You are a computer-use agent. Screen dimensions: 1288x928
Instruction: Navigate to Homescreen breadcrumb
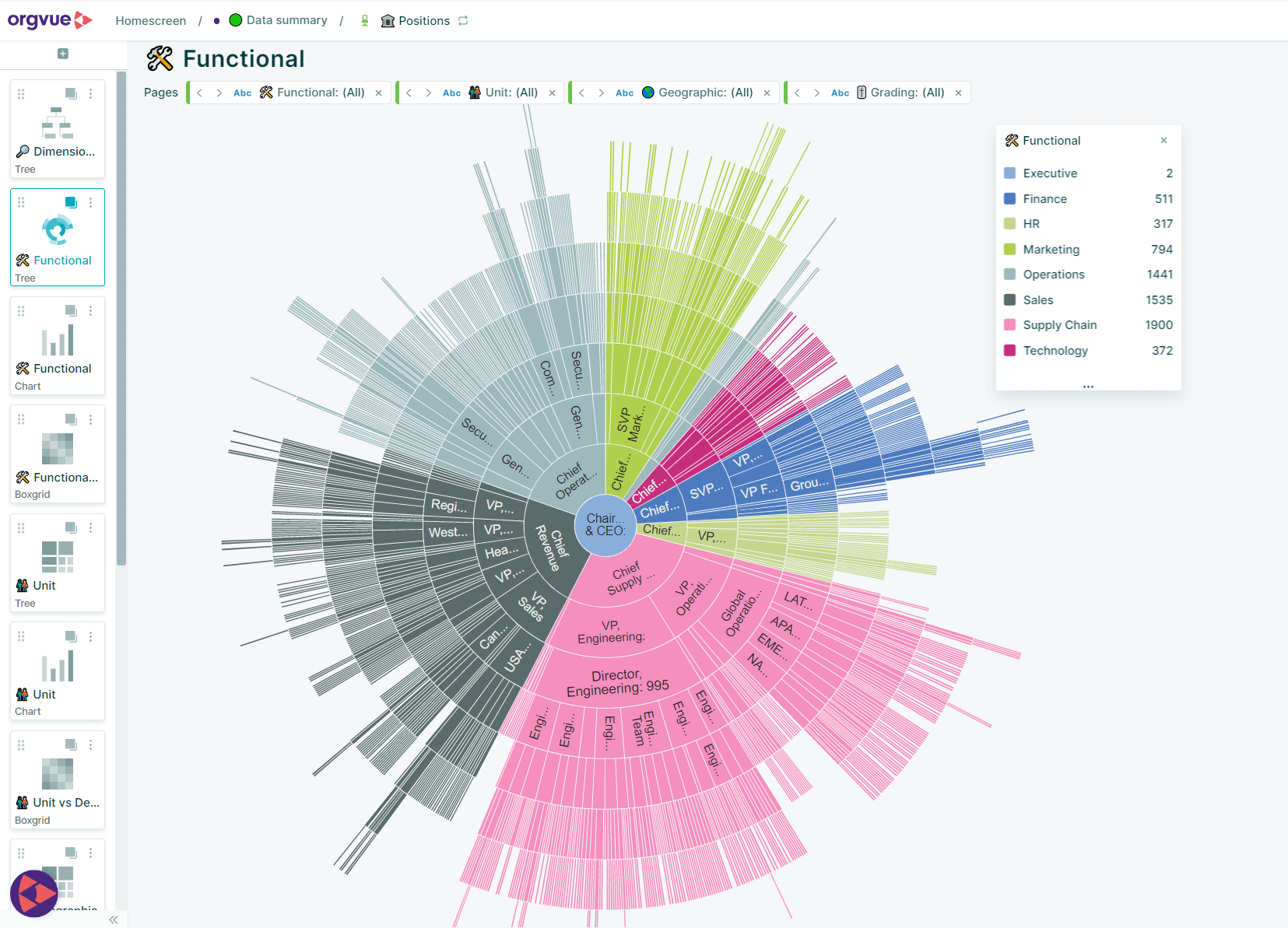click(150, 20)
